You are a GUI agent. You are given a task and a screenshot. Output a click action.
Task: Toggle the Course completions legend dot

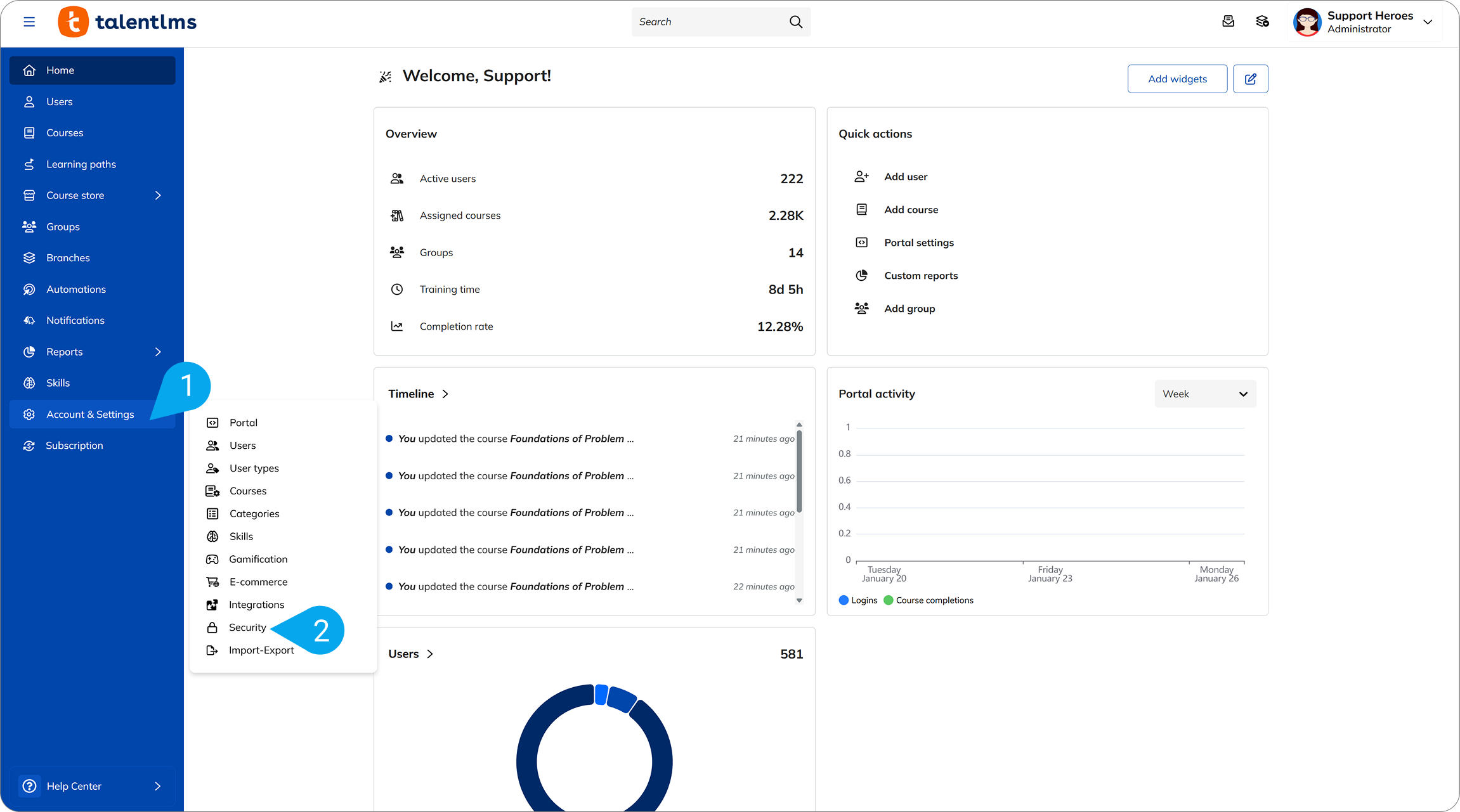(x=889, y=600)
